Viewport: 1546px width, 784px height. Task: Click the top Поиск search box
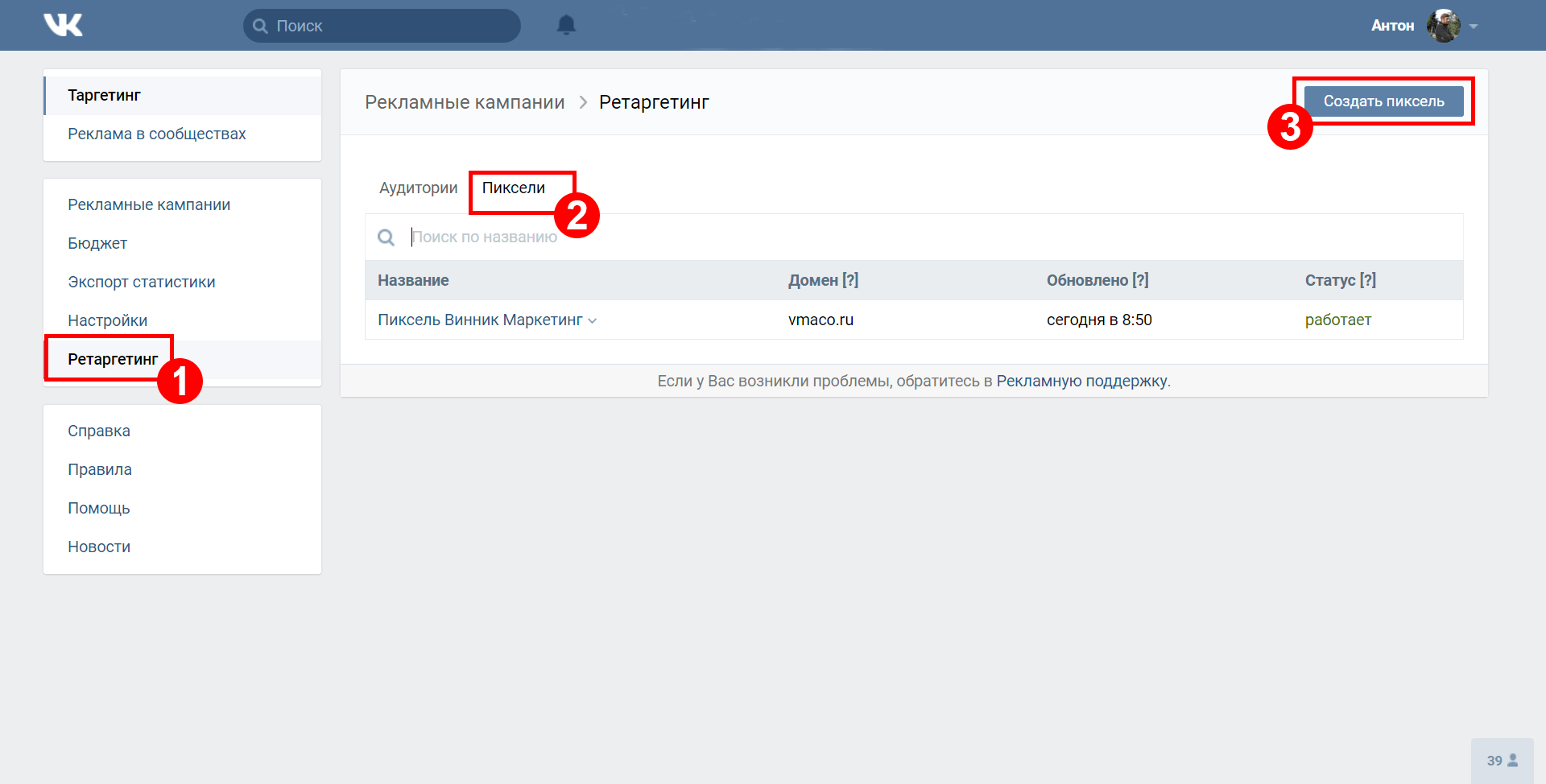(x=382, y=26)
